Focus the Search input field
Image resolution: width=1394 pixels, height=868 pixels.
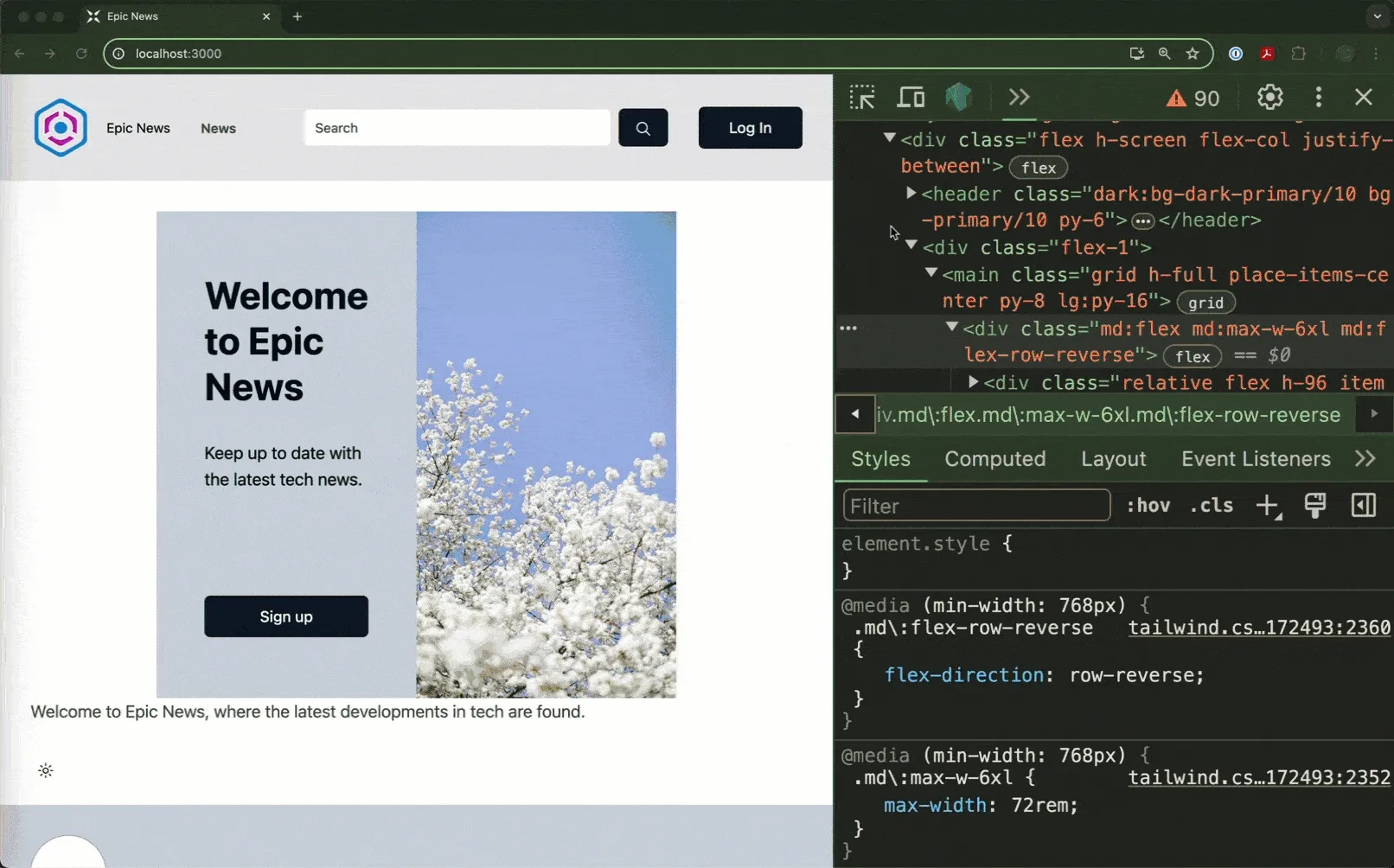point(457,128)
